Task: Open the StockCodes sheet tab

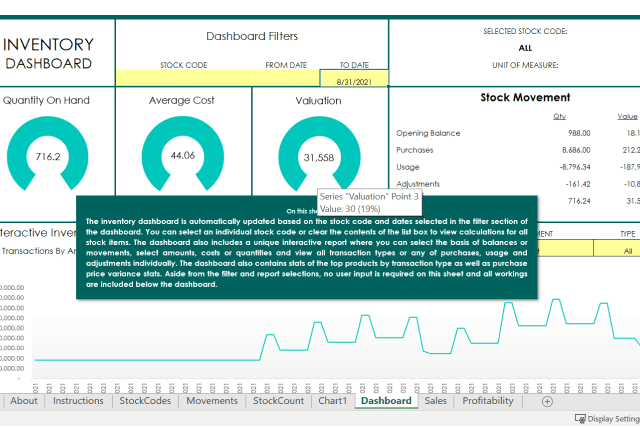Action: pyautogui.click(x=145, y=401)
